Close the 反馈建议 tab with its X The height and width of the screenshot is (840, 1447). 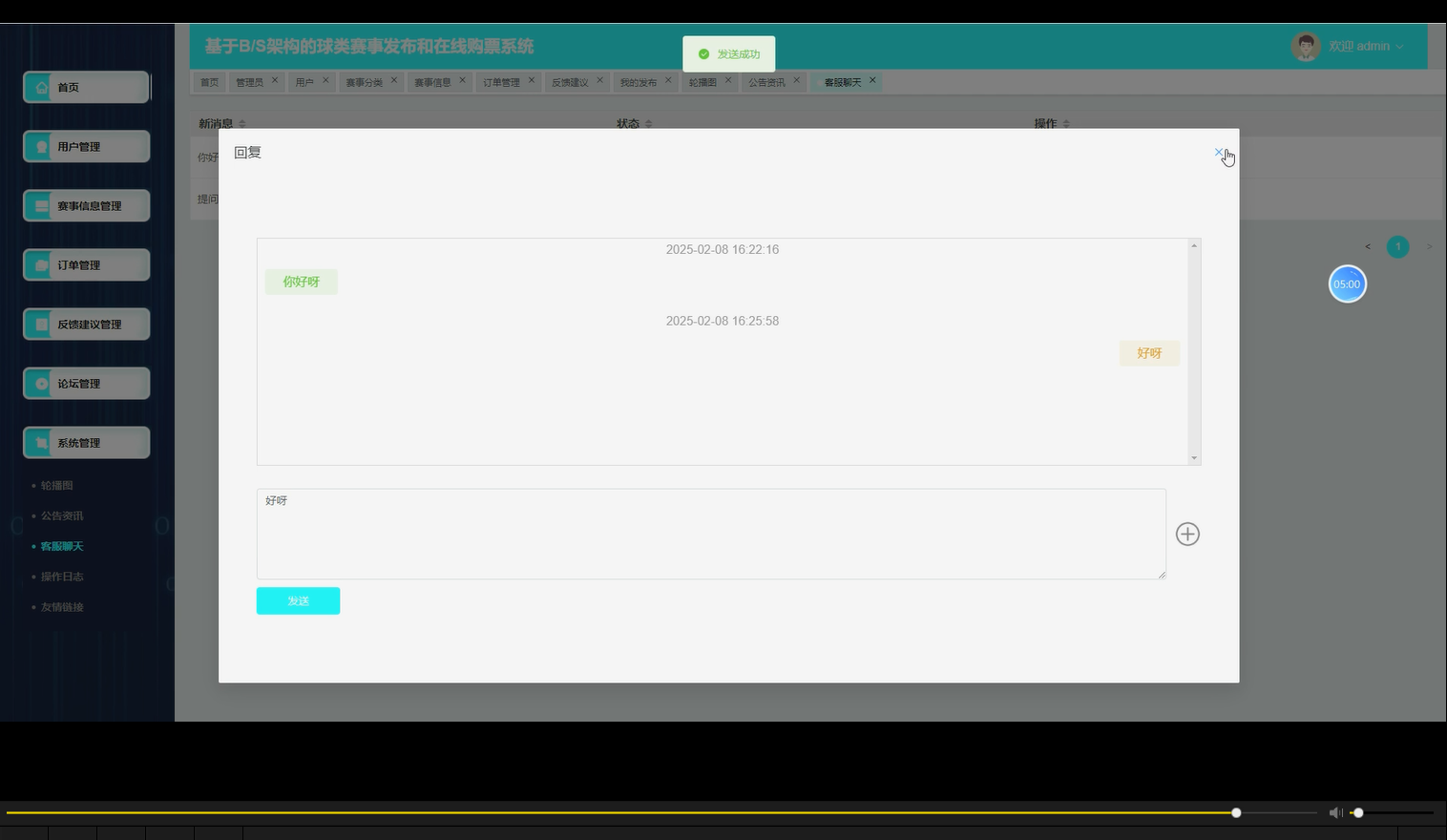tap(600, 80)
